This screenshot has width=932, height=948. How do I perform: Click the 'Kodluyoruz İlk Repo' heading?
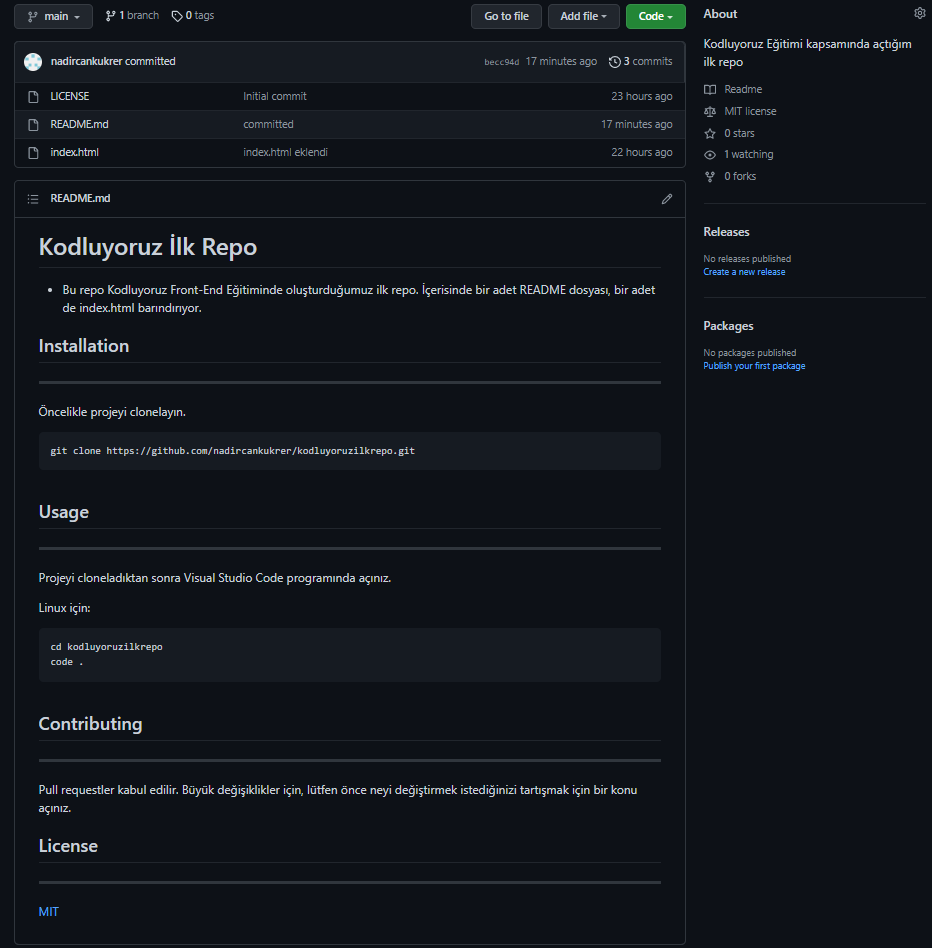[x=147, y=247]
